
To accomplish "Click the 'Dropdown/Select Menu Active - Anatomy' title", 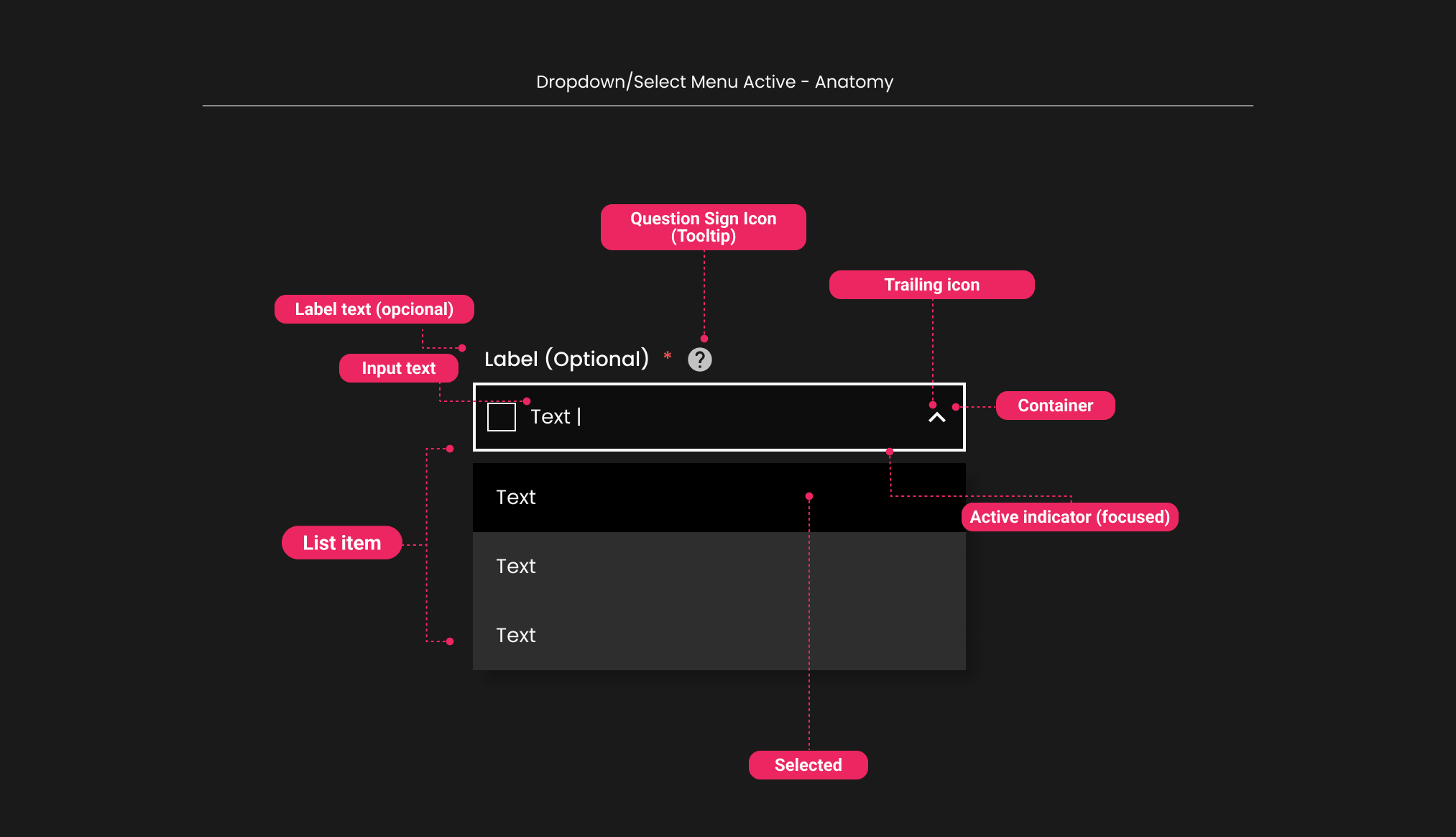I will (x=714, y=82).
